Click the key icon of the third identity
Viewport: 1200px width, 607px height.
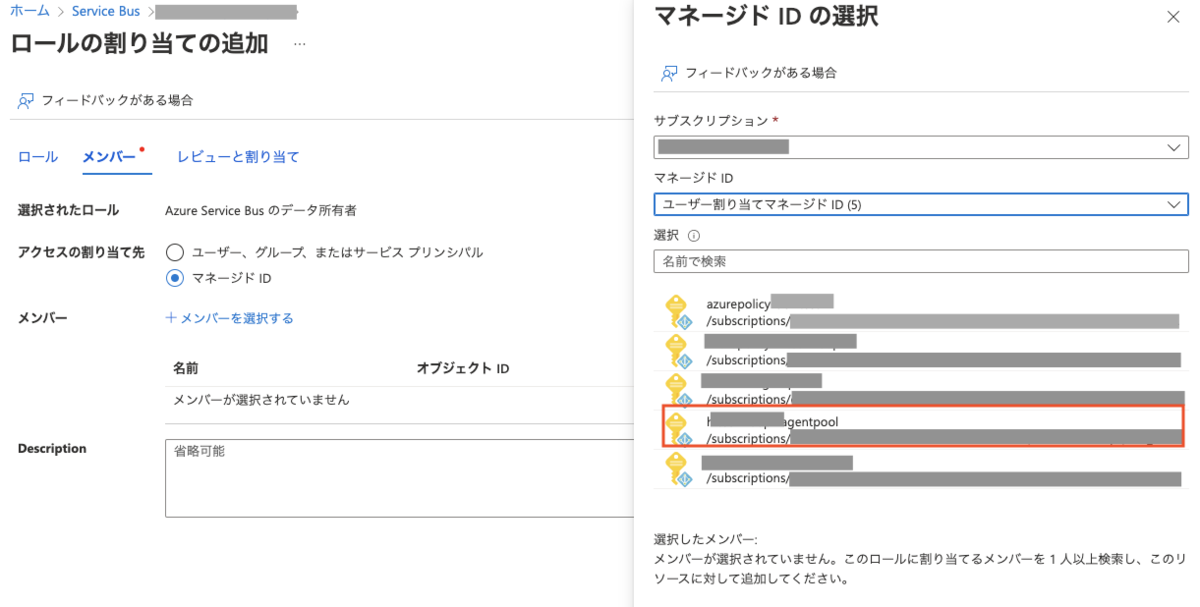679,389
